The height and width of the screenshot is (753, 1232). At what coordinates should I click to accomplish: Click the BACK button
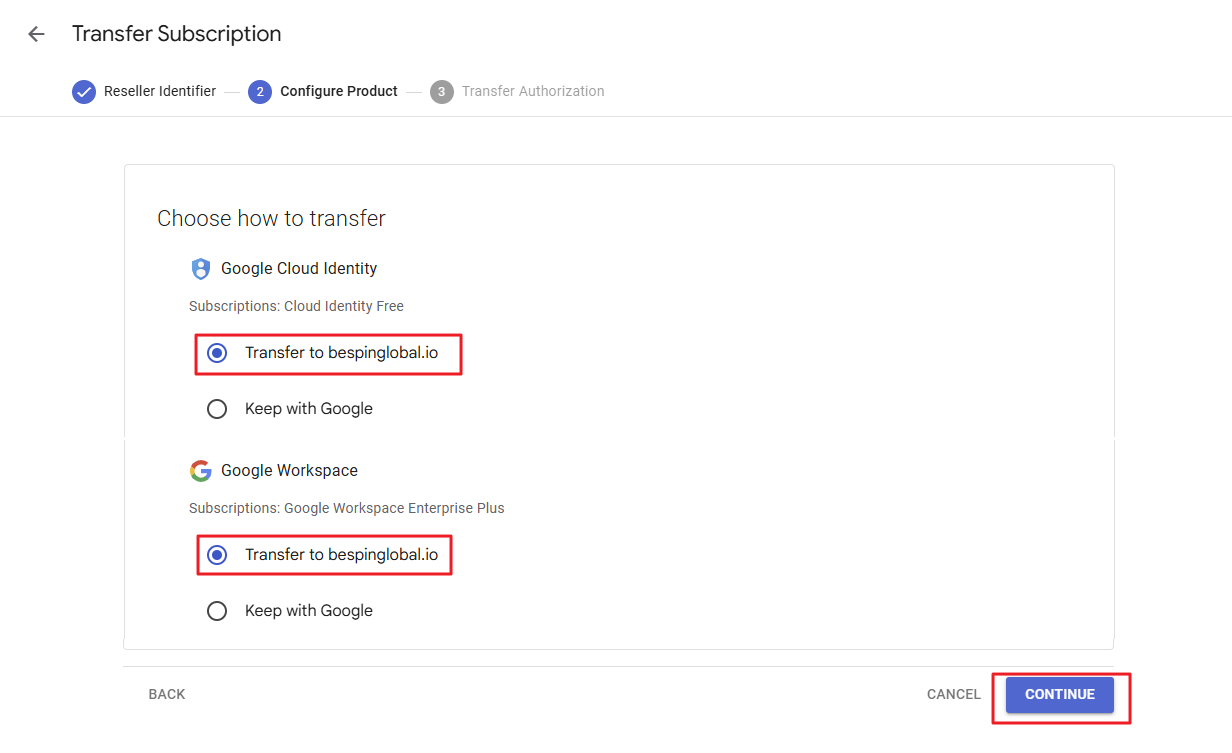(167, 694)
